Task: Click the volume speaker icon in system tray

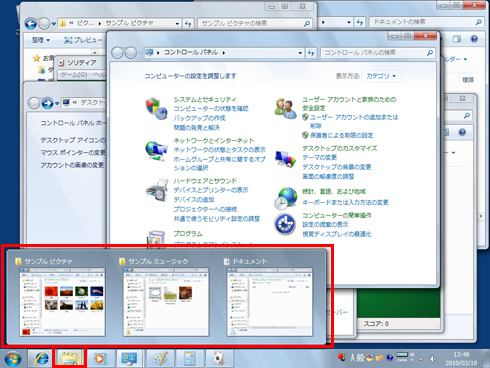Action: 433,359
